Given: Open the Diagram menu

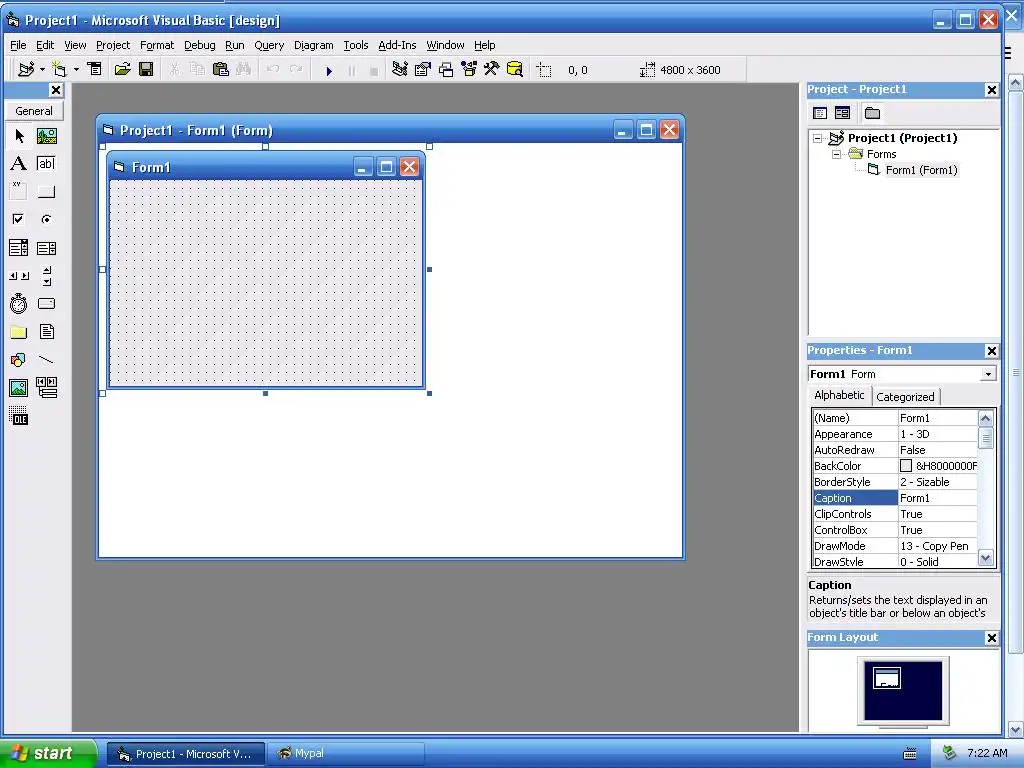Looking at the screenshot, I should 313,45.
